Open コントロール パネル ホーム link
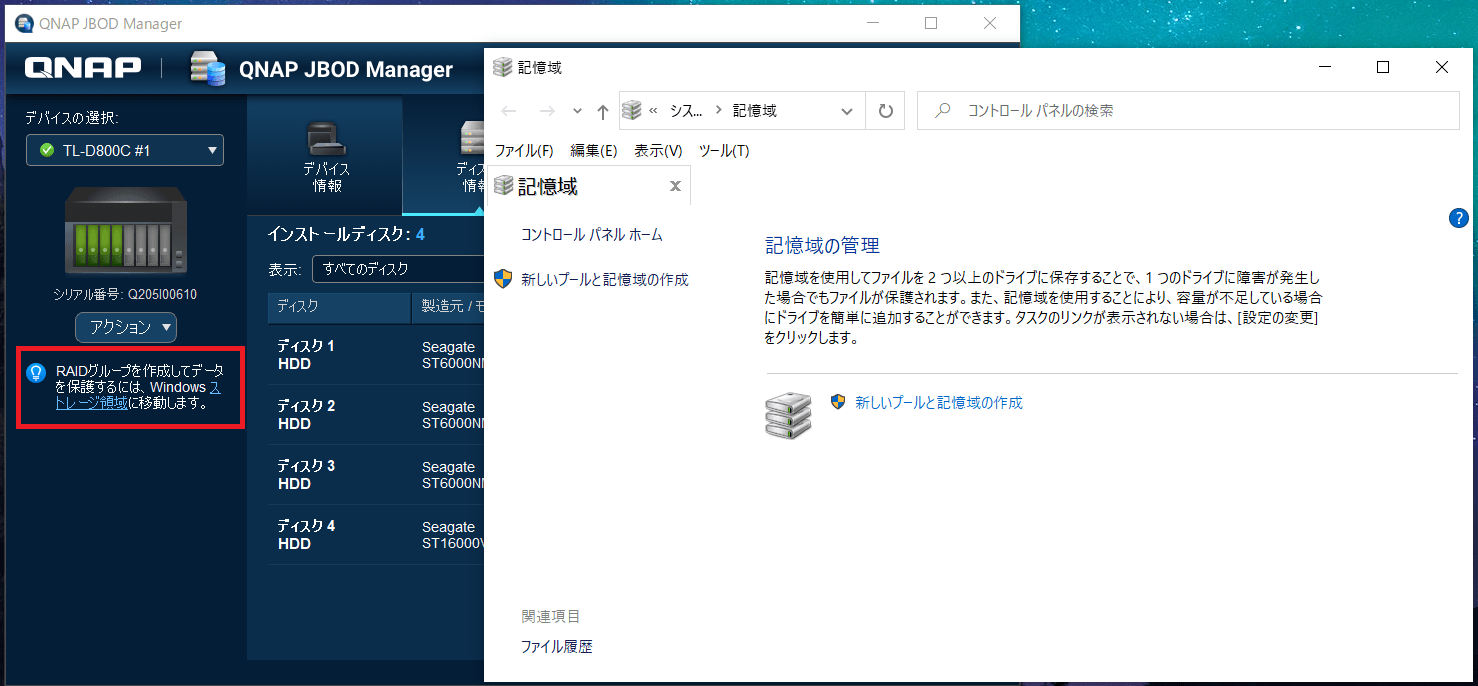Screen dimensions: 1478x686 592,235
